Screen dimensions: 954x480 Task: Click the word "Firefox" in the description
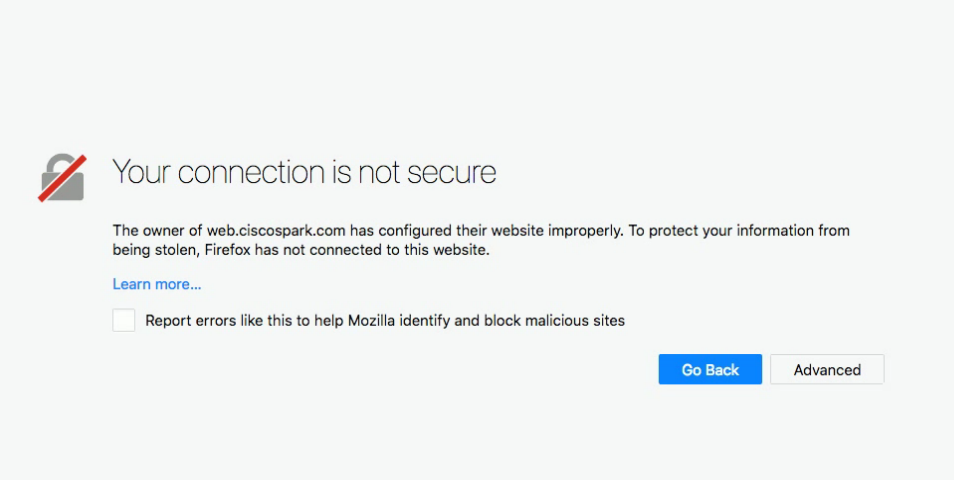pyautogui.click(x=227, y=250)
